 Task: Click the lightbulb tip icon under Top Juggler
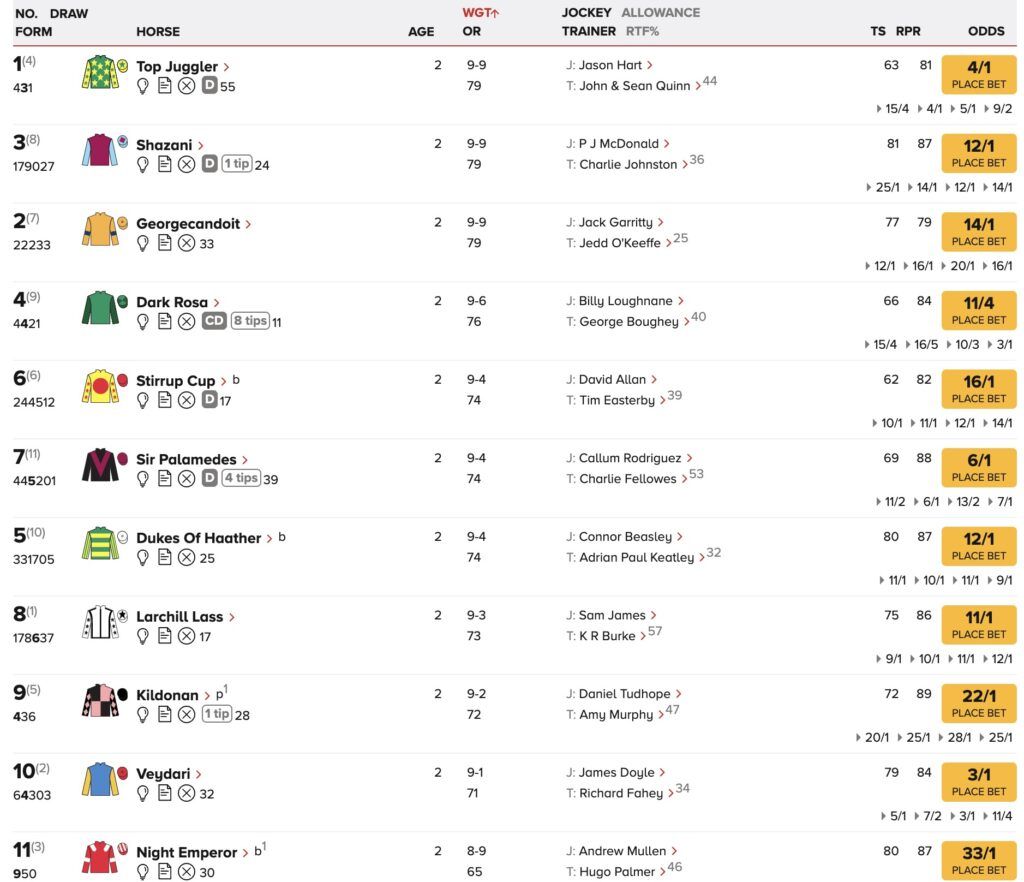click(x=142, y=86)
